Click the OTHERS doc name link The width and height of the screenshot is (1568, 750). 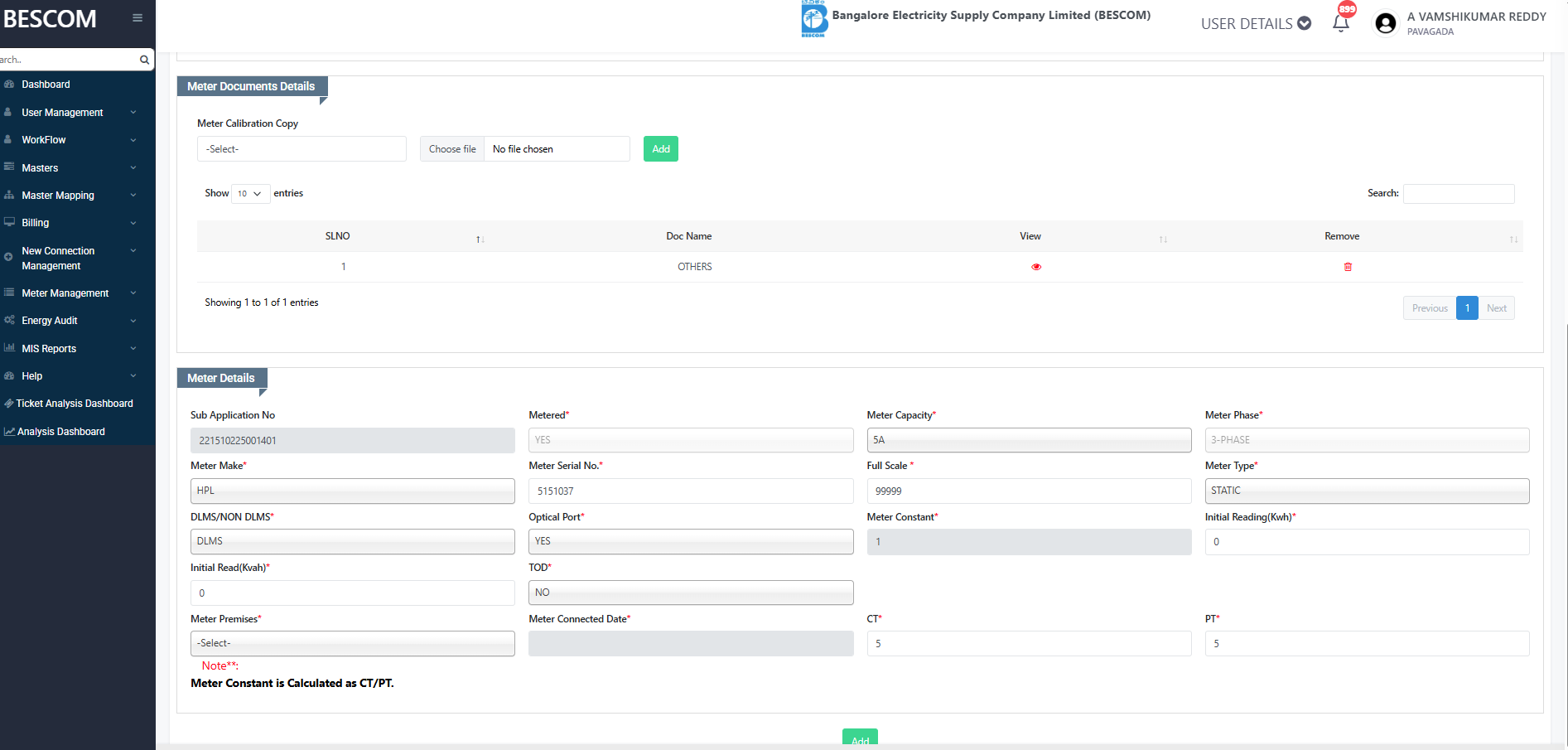(695, 267)
